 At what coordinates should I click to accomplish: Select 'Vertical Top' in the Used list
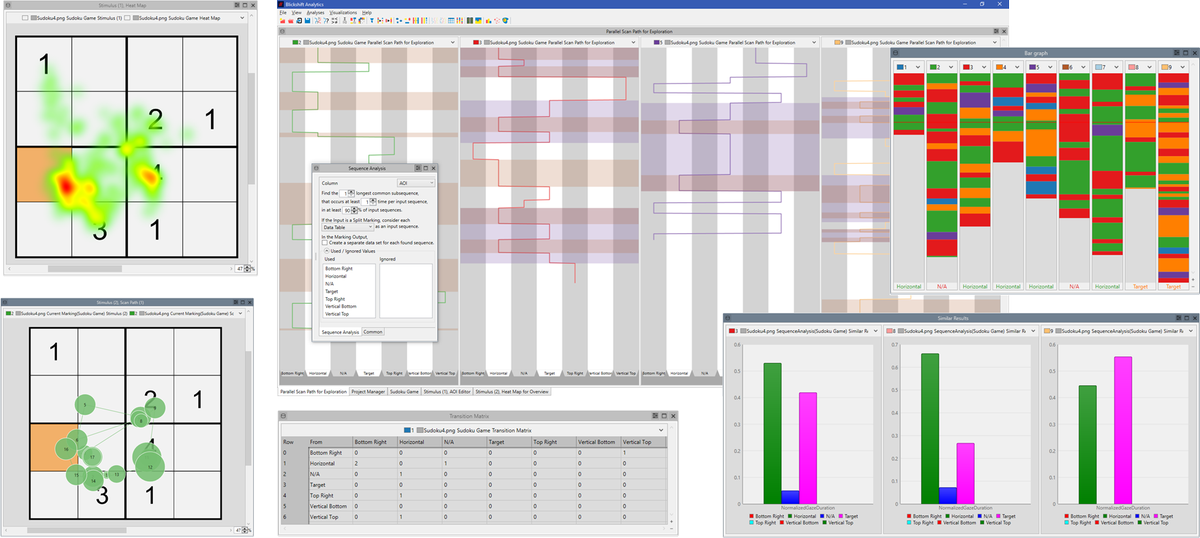point(337,313)
